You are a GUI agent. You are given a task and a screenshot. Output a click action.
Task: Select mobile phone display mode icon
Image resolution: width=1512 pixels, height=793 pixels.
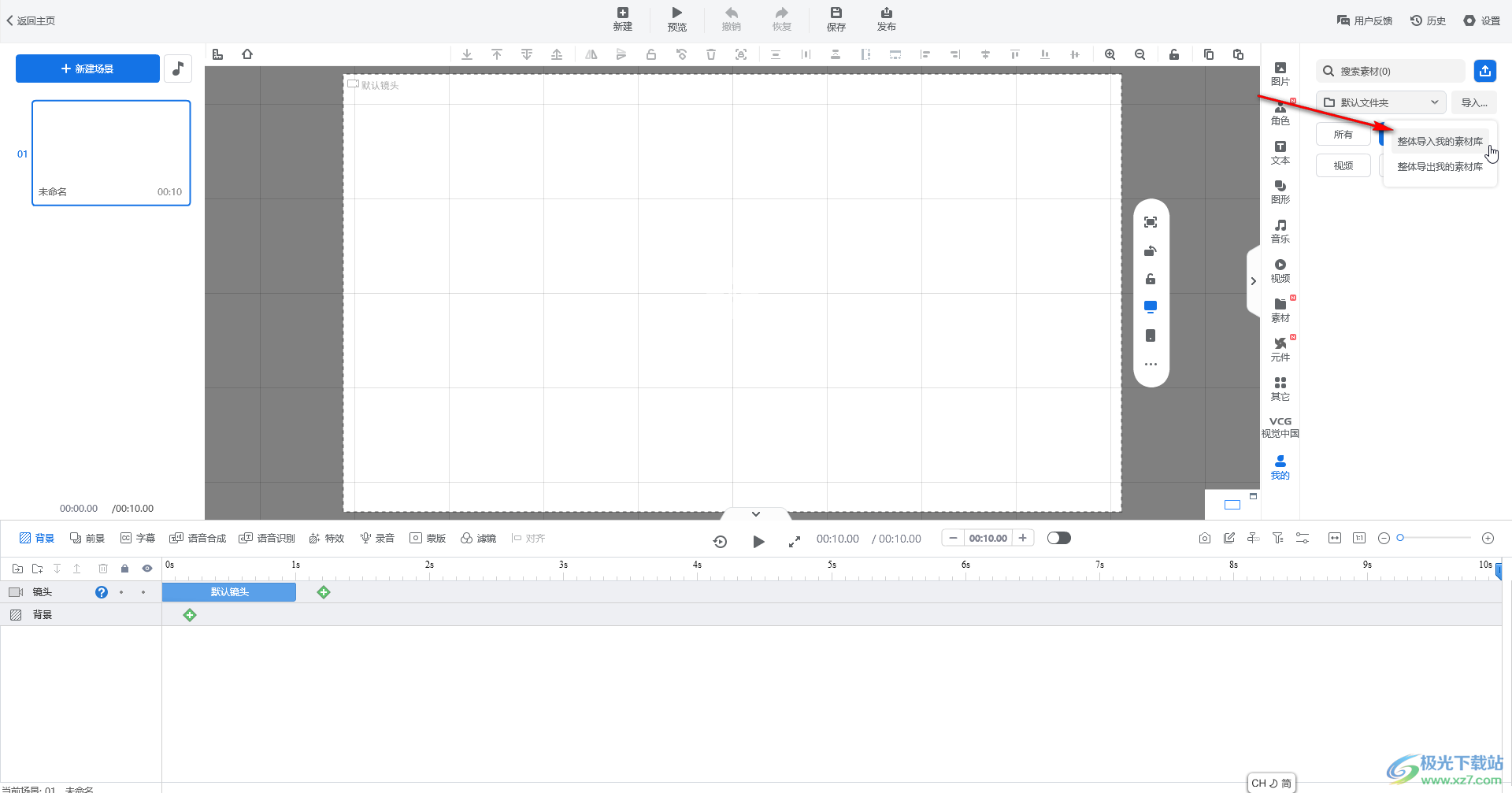(x=1151, y=335)
